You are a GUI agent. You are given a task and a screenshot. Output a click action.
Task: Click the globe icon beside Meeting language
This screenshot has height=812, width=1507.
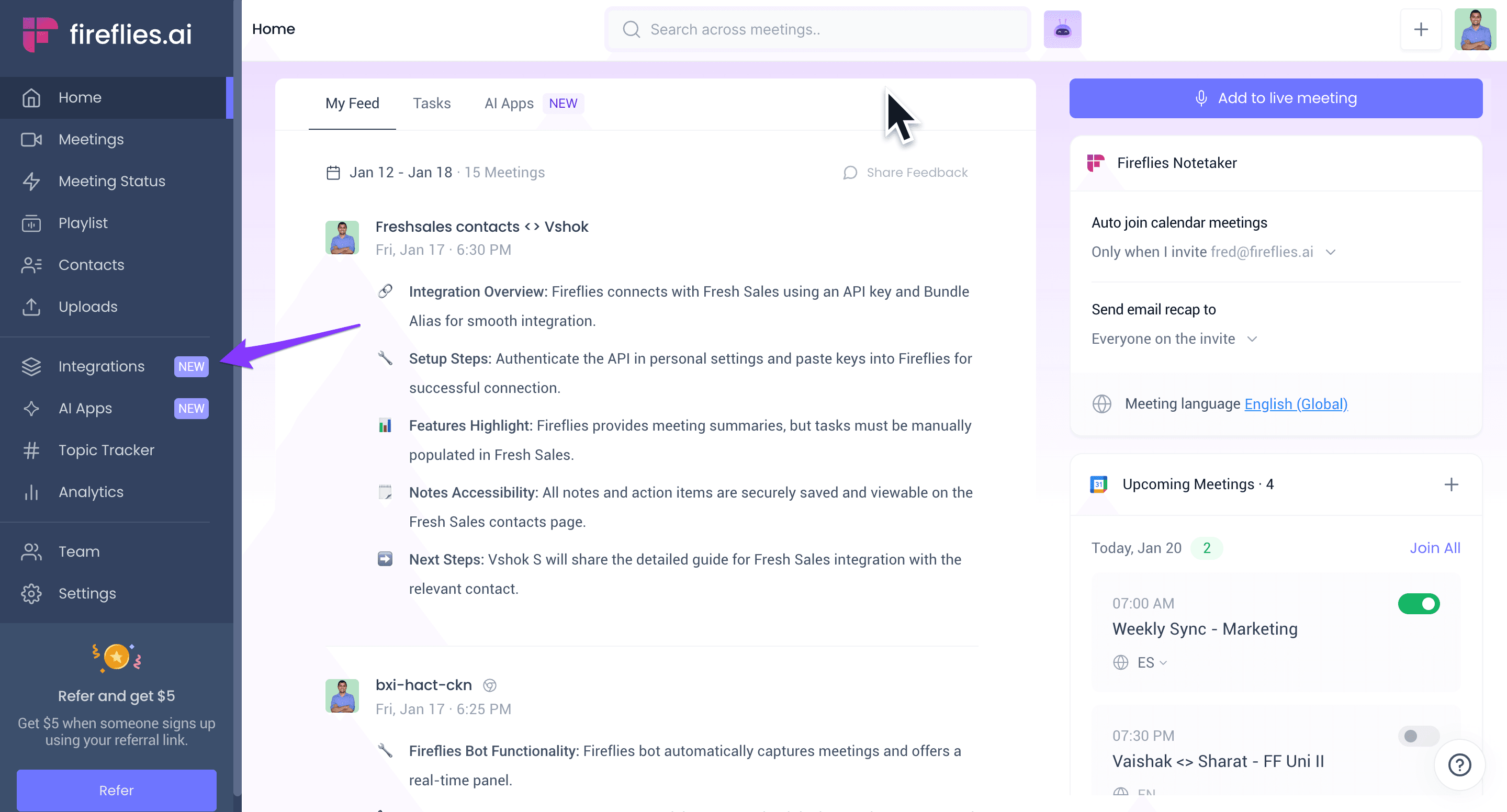coord(1101,404)
